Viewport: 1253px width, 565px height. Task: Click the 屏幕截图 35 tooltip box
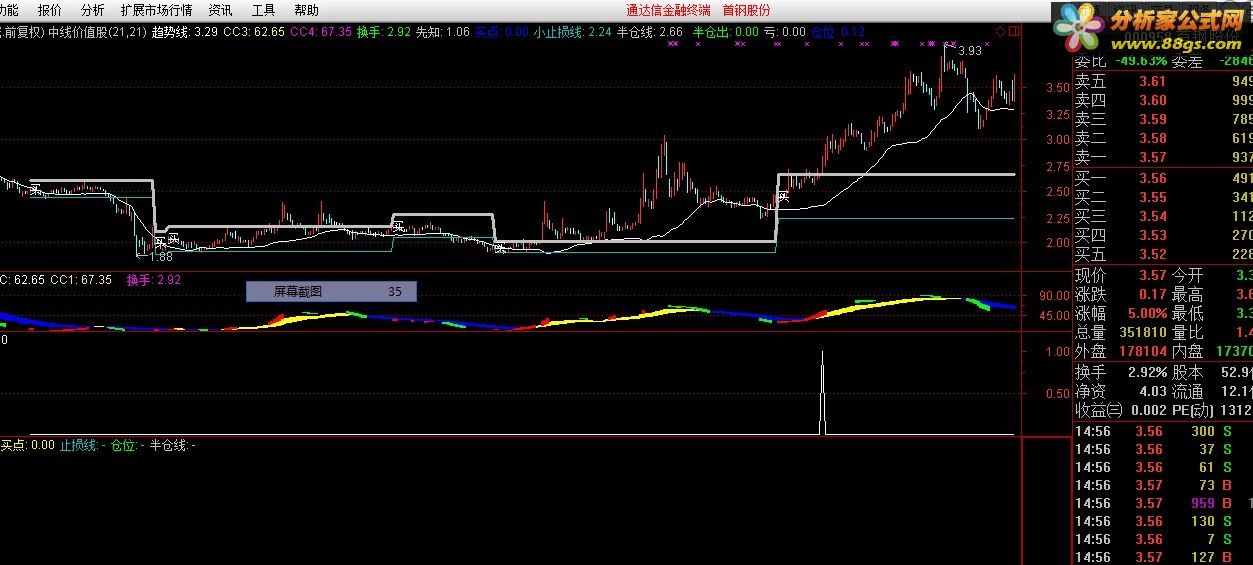tap(331, 292)
